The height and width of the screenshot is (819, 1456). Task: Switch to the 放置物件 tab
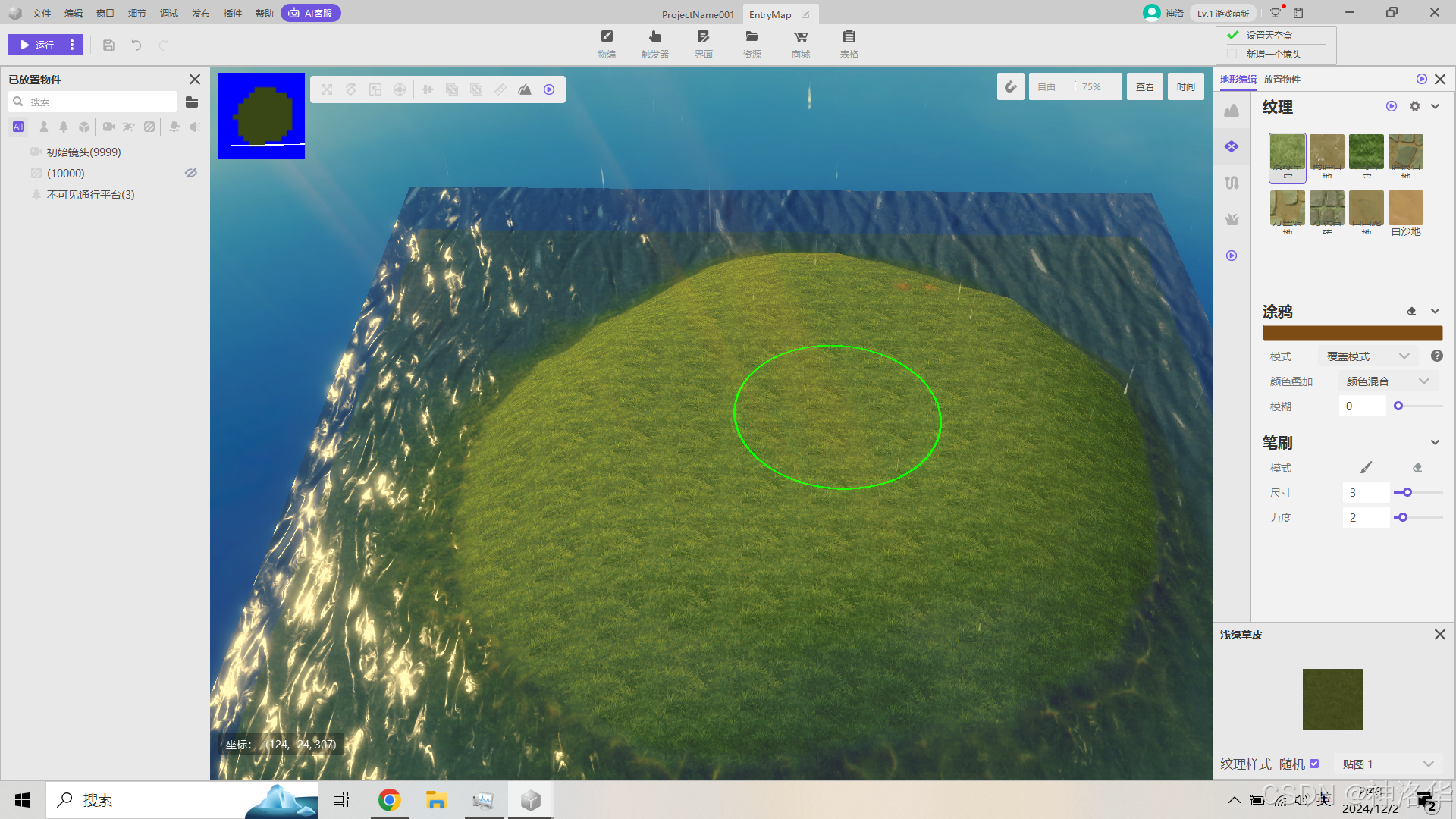coord(1282,80)
